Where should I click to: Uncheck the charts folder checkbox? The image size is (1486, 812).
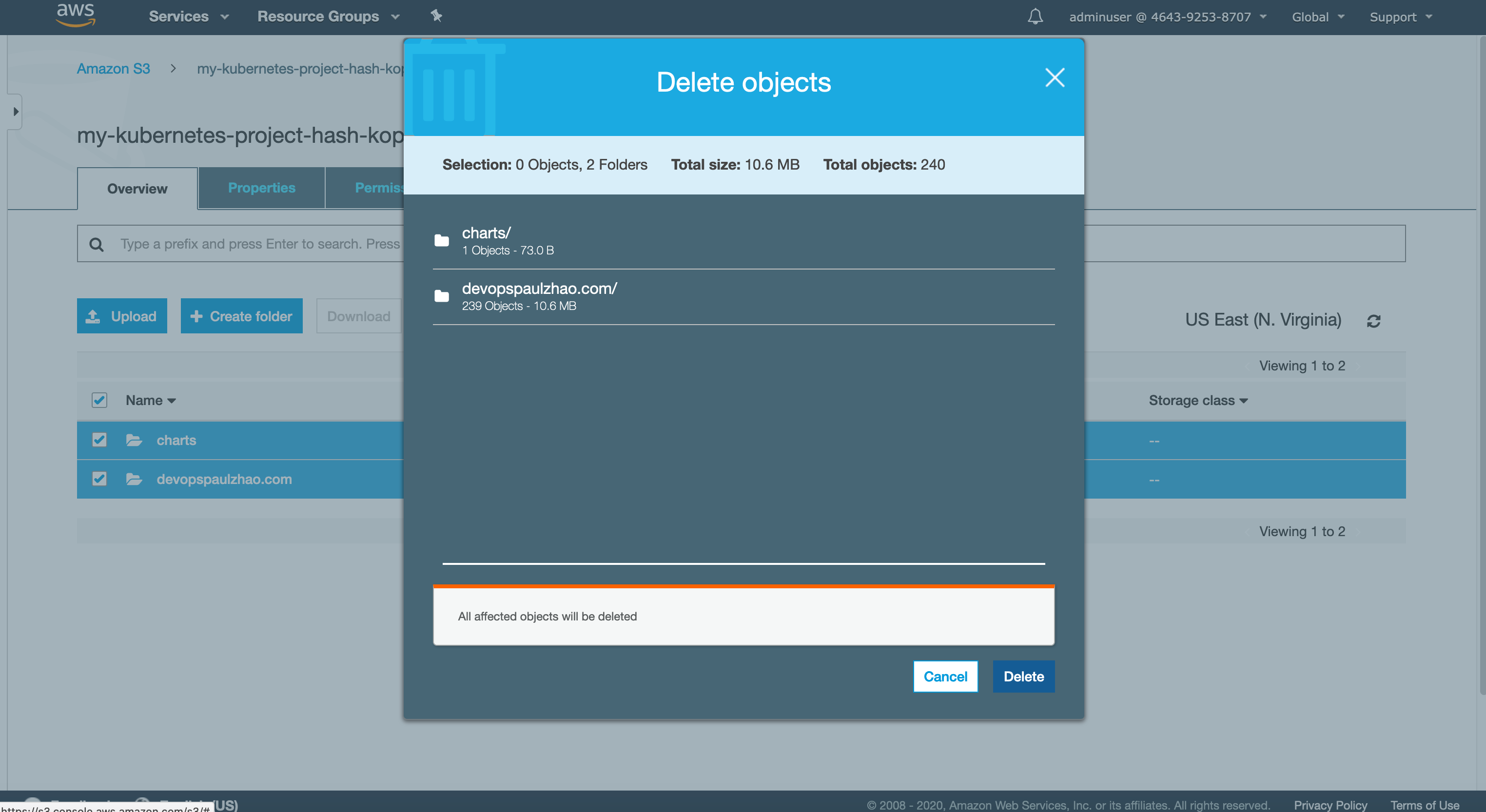click(x=99, y=440)
